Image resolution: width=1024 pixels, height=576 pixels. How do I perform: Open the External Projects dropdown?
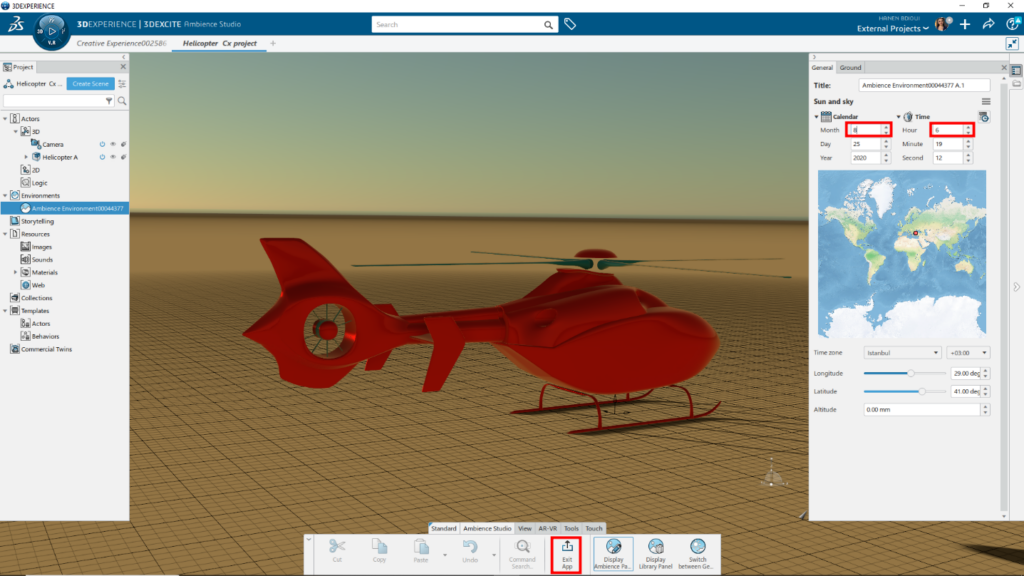[892, 29]
